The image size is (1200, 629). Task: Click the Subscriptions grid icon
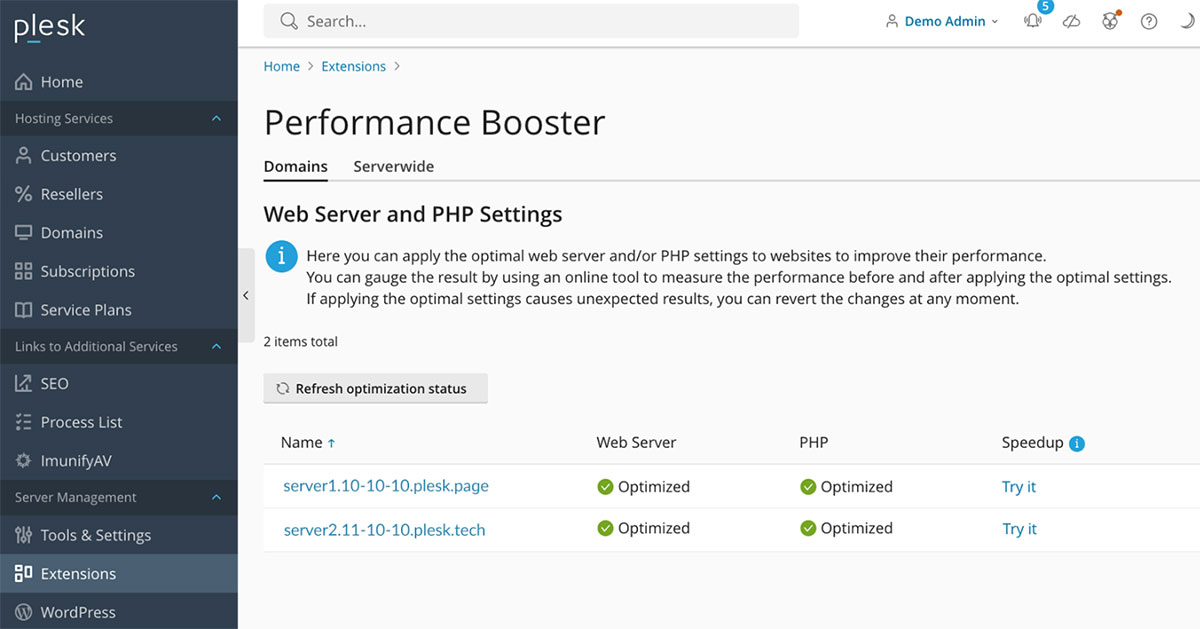(x=24, y=271)
